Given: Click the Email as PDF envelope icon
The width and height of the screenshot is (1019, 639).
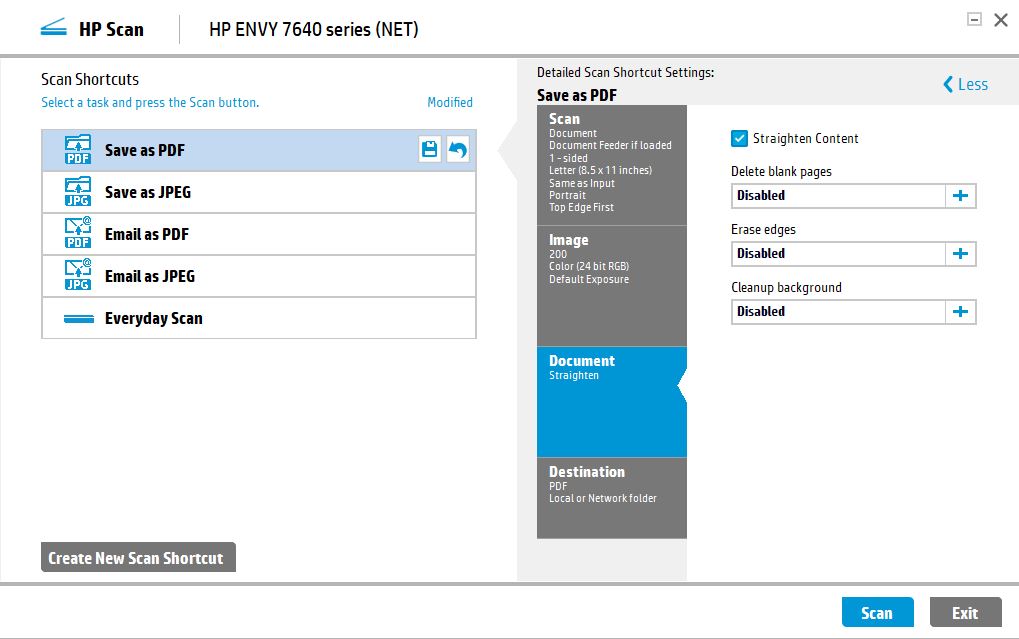Looking at the screenshot, I should [x=78, y=233].
